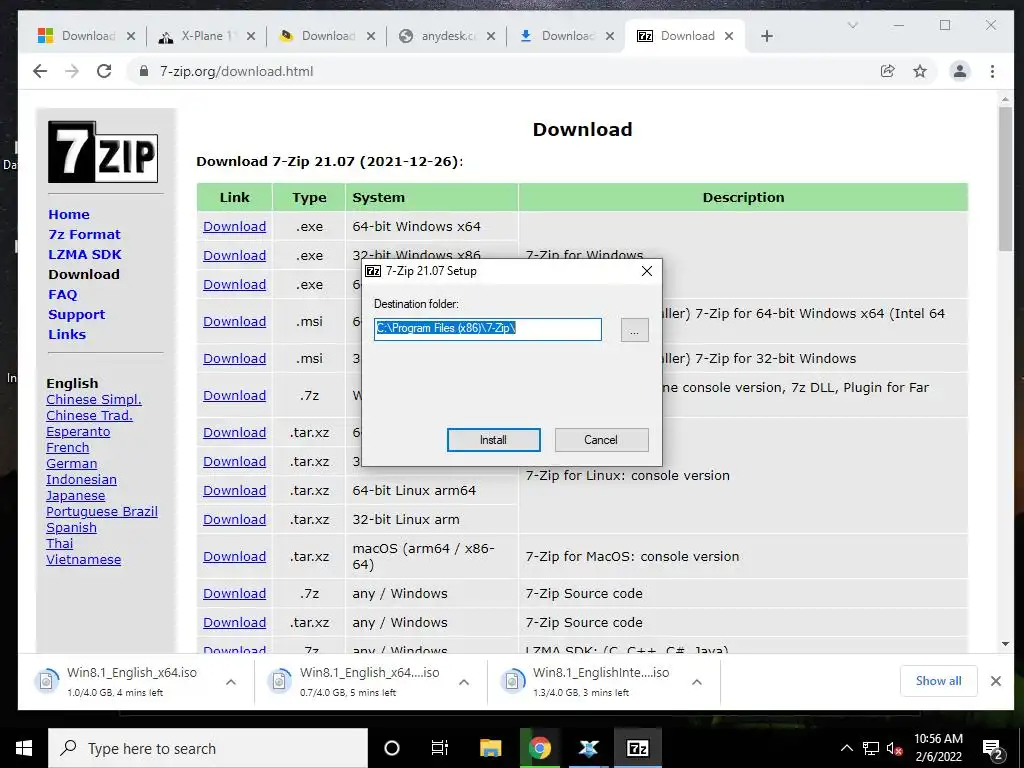Click the browse (...) folder button
Screen dimensions: 1024x768
(634, 330)
